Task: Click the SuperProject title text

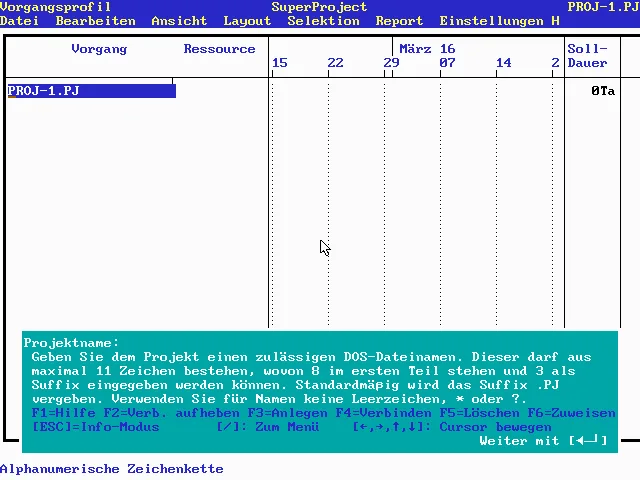Action: tap(319, 7)
